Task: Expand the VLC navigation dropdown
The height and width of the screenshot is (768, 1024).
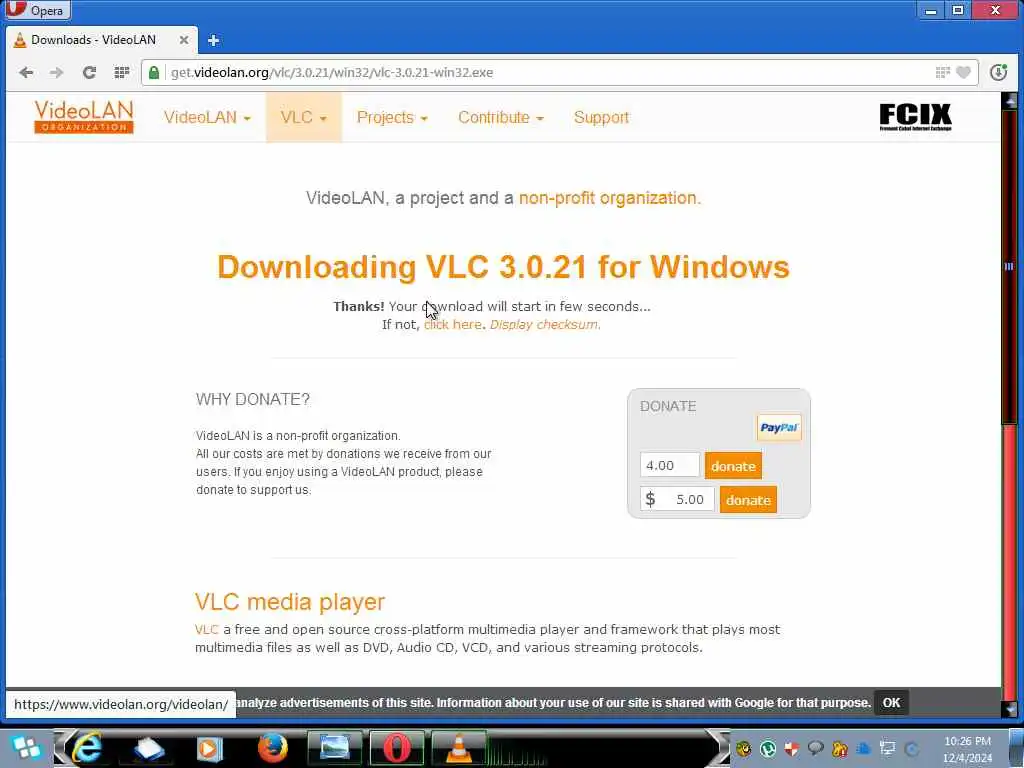Action: click(303, 118)
